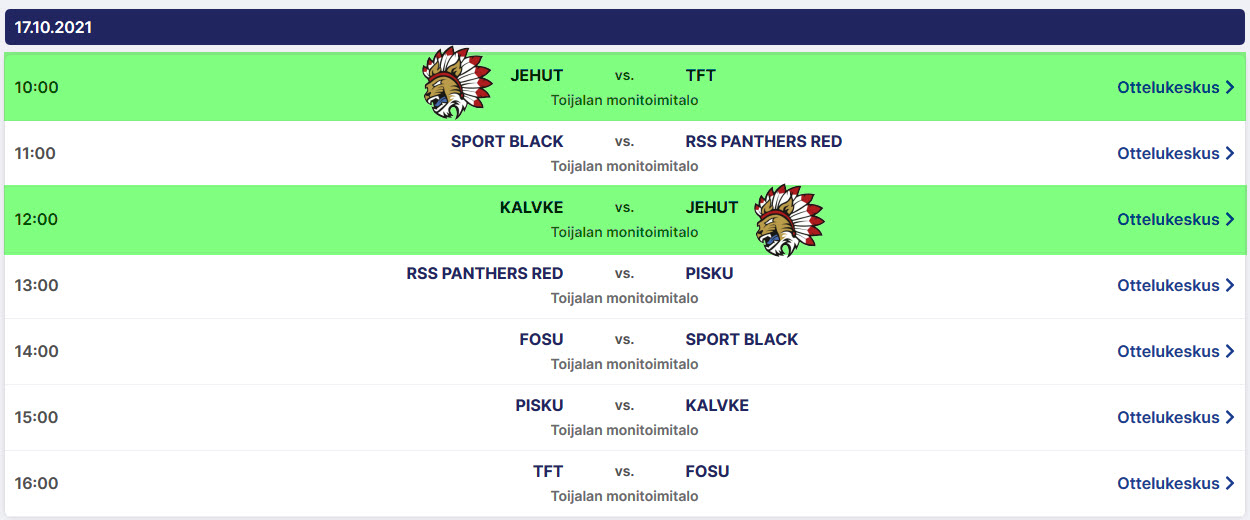Click the chevron arrow for the 13:00 match
1250x520 pixels.
(1230, 285)
